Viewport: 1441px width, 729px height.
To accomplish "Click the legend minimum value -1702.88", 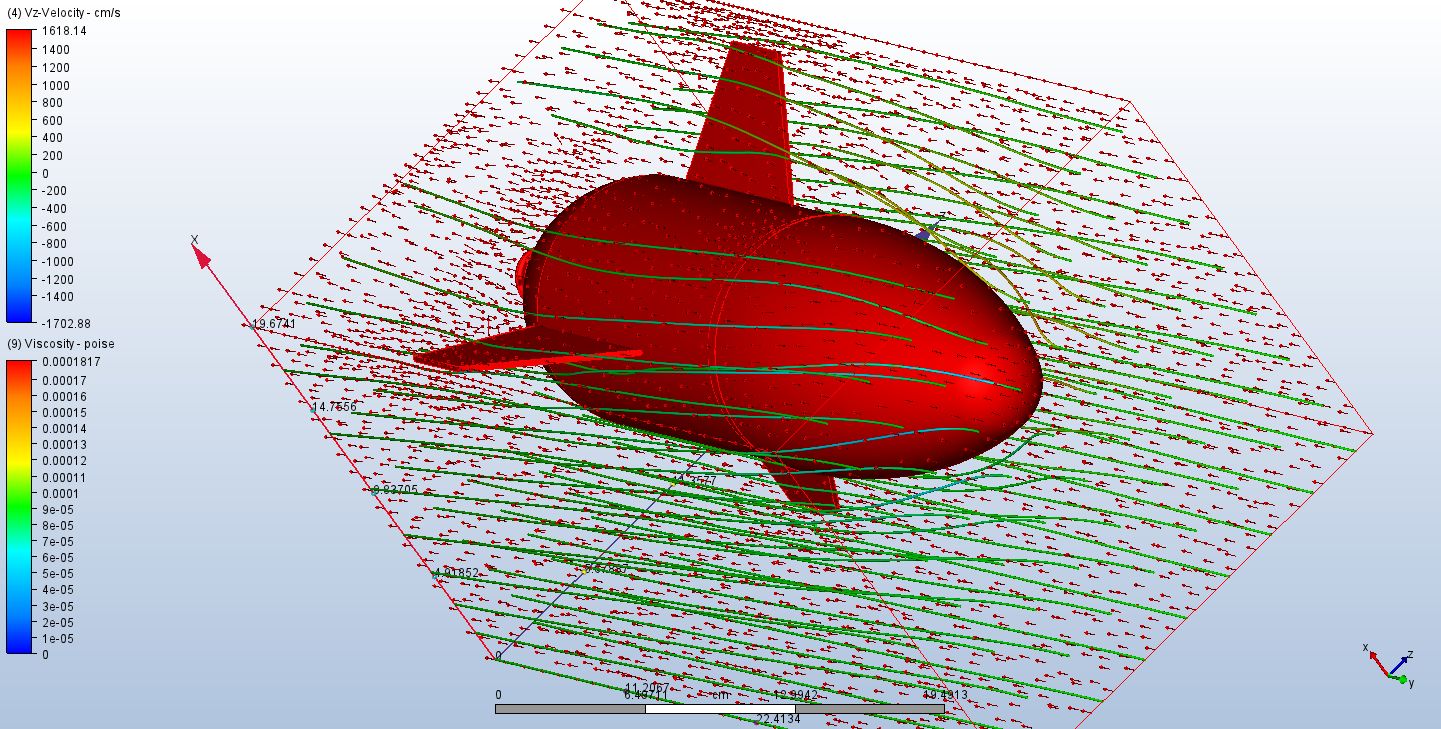I will coord(65,323).
